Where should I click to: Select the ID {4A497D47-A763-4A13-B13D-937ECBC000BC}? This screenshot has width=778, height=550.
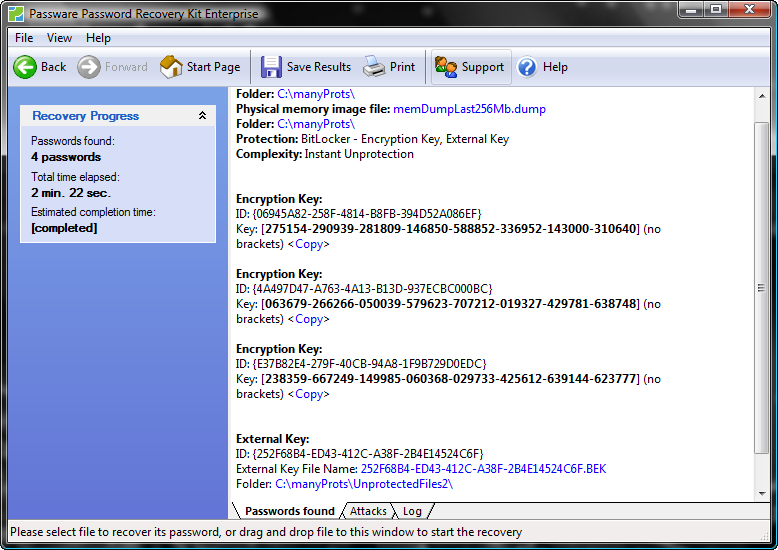click(x=372, y=289)
